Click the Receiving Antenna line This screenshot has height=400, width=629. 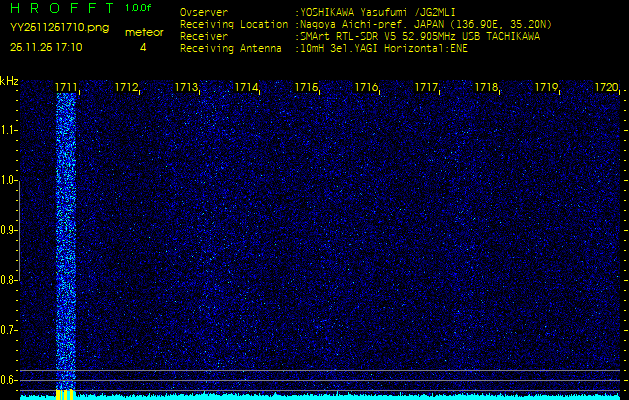(x=324, y=49)
